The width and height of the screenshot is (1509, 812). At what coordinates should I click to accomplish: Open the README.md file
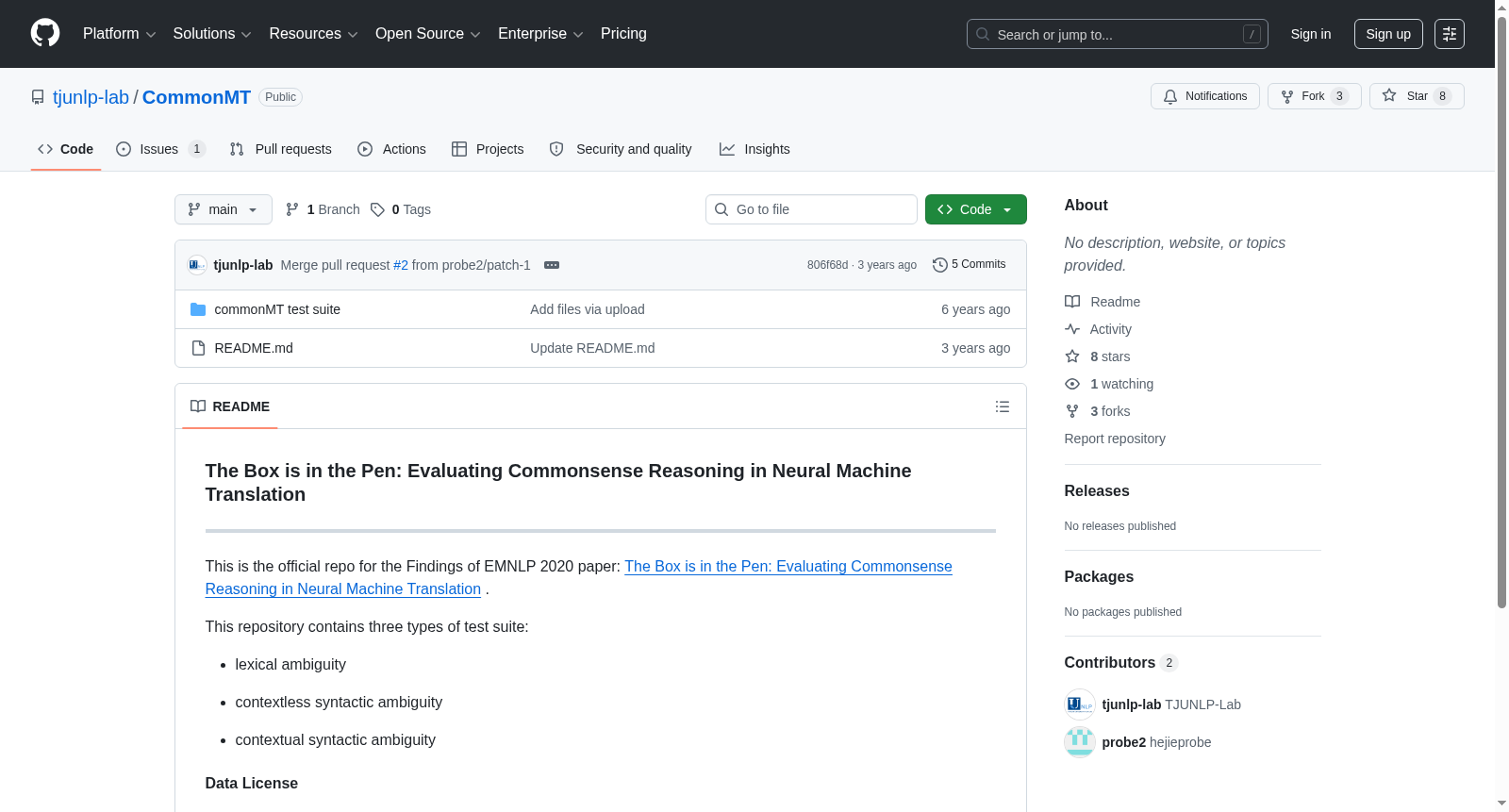coord(254,348)
